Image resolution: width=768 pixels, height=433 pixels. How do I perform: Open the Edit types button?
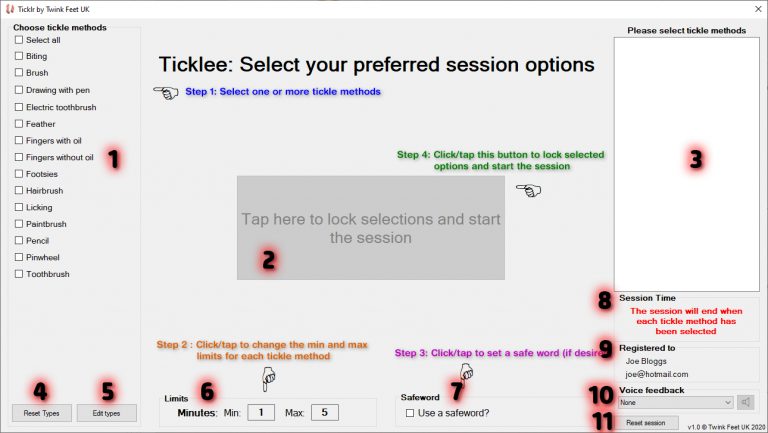[106, 413]
